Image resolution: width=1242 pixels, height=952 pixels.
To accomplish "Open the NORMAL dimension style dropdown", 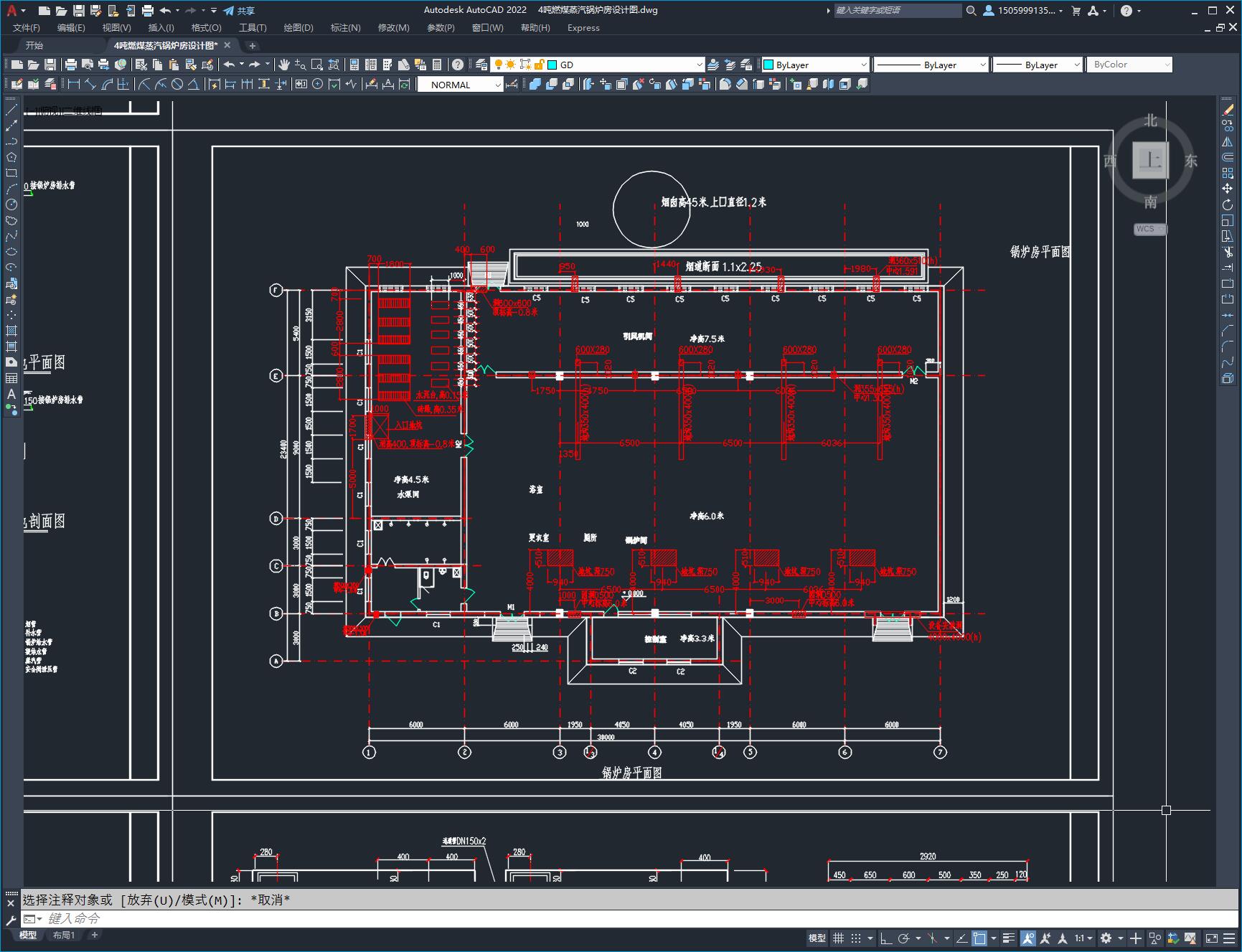I will click(x=497, y=85).
